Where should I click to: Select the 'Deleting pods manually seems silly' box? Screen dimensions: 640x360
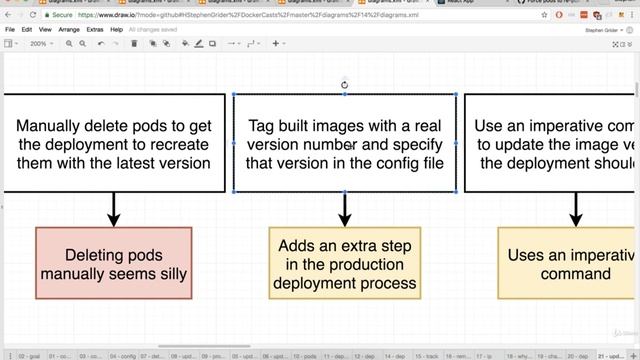click(114, 263)
